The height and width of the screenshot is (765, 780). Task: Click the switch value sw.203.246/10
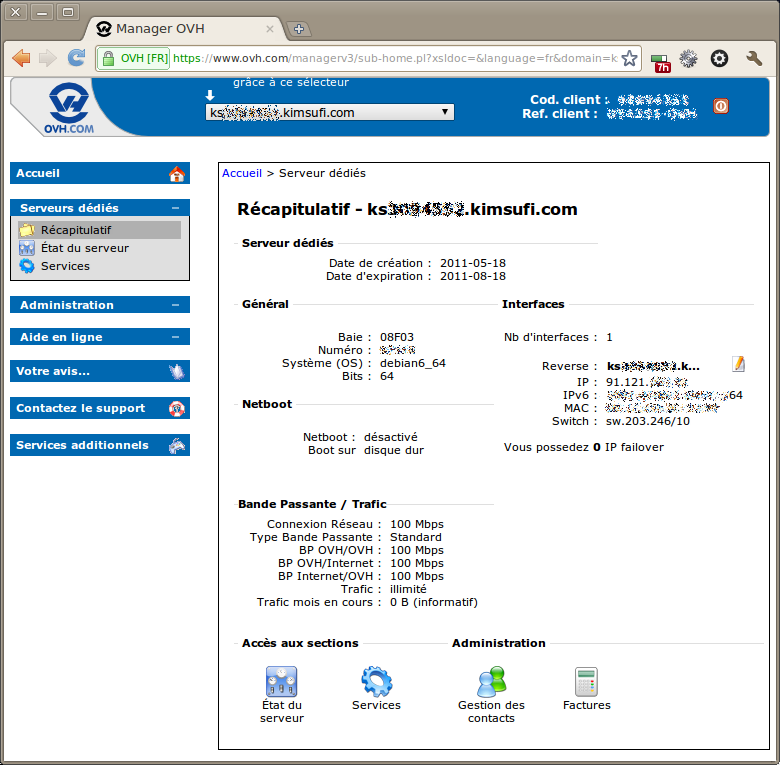648,421
